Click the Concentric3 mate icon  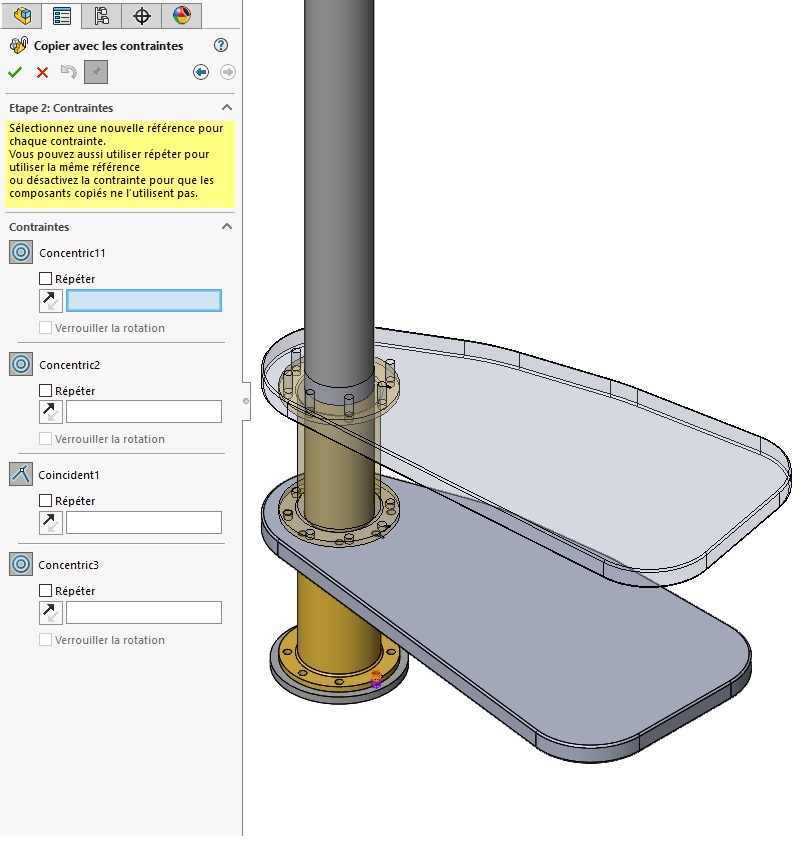tap(21, 565)
